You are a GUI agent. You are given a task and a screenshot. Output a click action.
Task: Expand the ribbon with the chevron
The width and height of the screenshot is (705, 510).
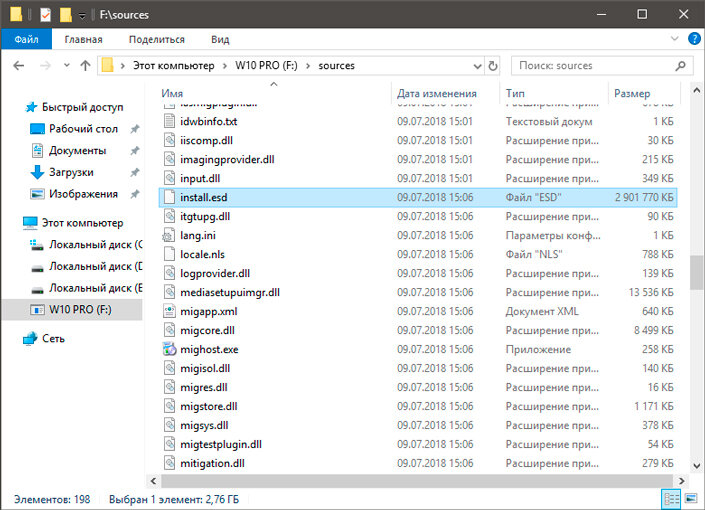674,39
